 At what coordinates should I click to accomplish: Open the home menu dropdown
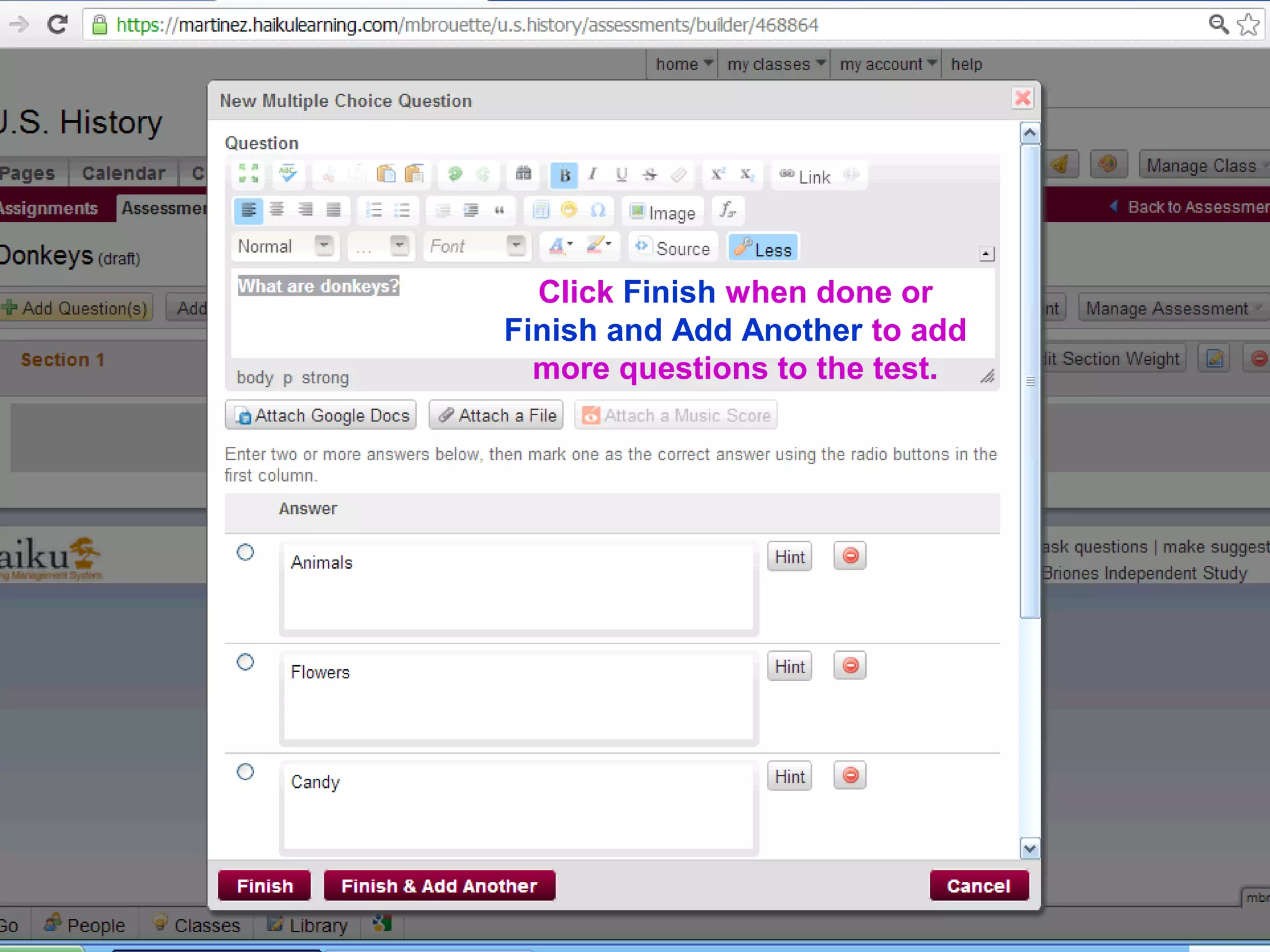(683, 64)
